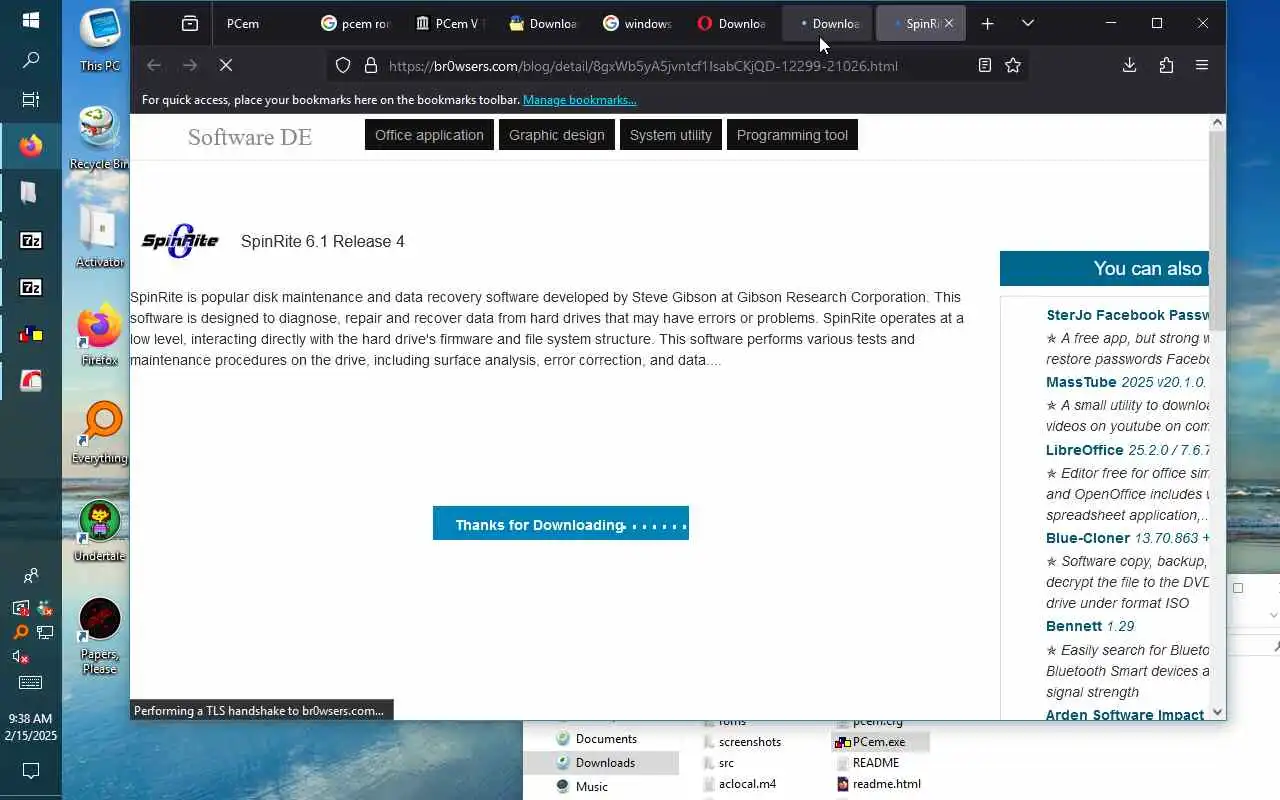Expand the list all tabs chevron
1280x800 pixels.
(x=1027, y=23)
